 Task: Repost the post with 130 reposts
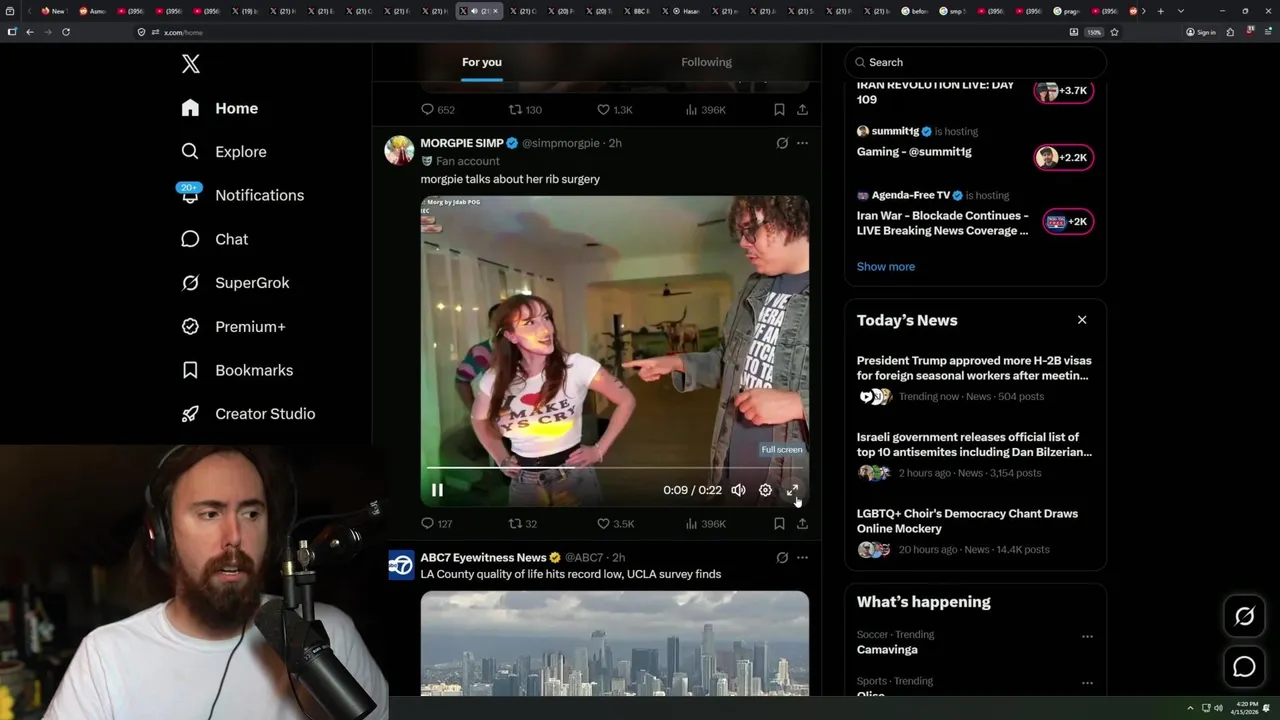point(525,110)
